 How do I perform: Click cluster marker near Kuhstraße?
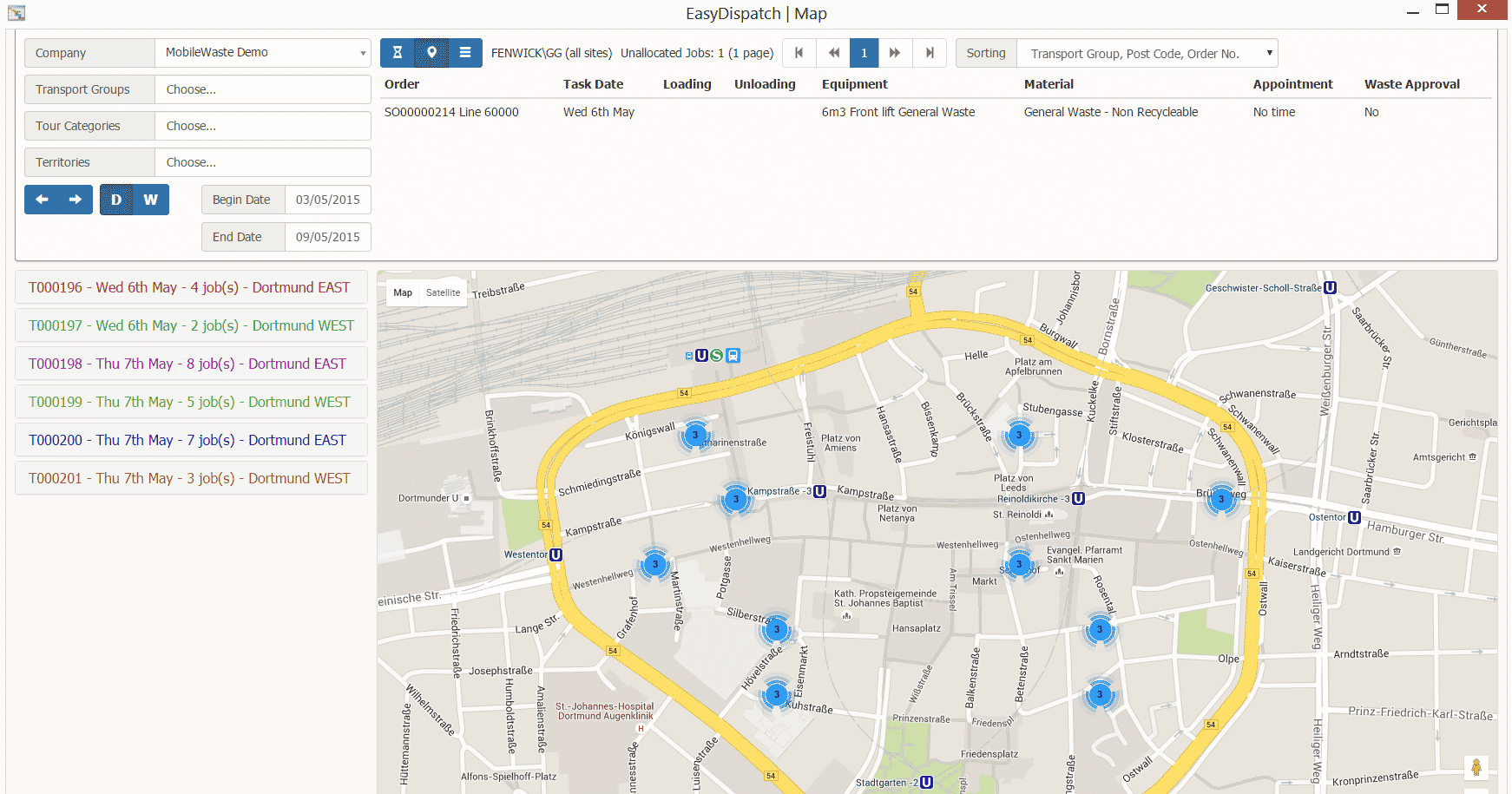(777, 693)
